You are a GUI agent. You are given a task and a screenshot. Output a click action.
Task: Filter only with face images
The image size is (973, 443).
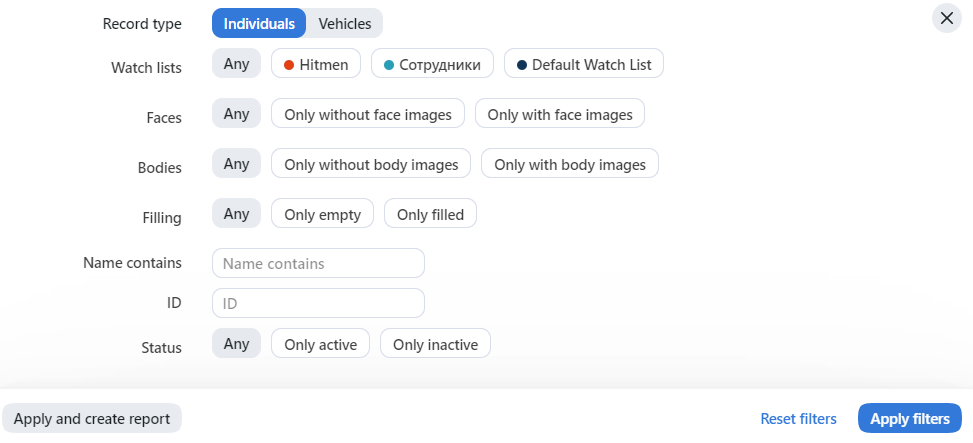pos(560,114)
